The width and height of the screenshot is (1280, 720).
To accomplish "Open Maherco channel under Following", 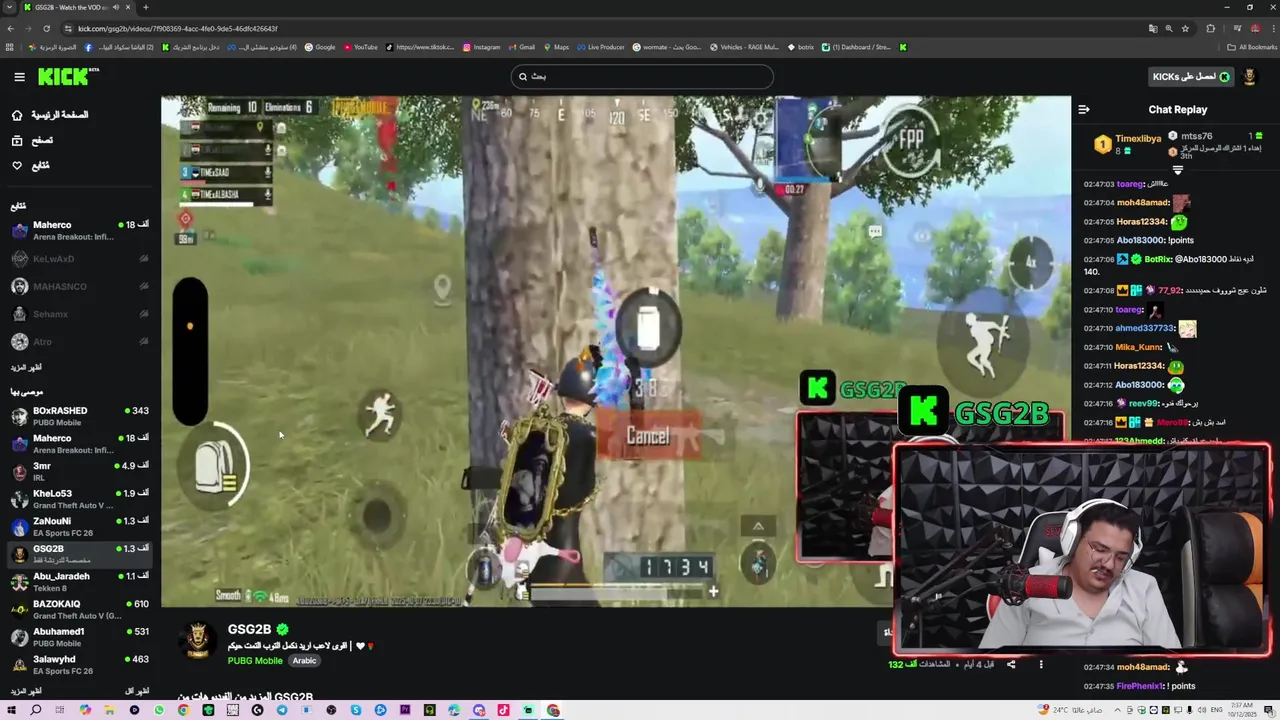I will (80, 231).
